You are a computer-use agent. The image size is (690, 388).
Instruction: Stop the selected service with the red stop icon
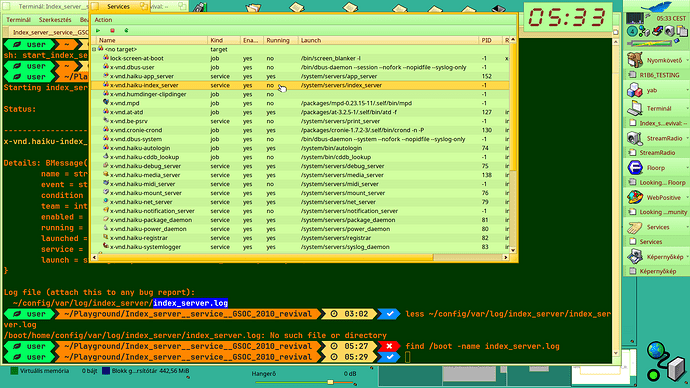point(112,30)
